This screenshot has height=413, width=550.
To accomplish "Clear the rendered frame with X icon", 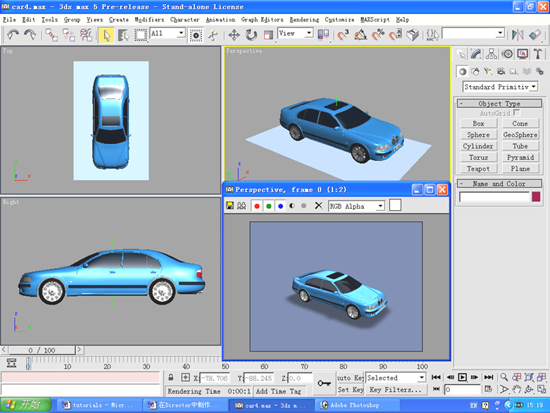I will click(318, 206).
